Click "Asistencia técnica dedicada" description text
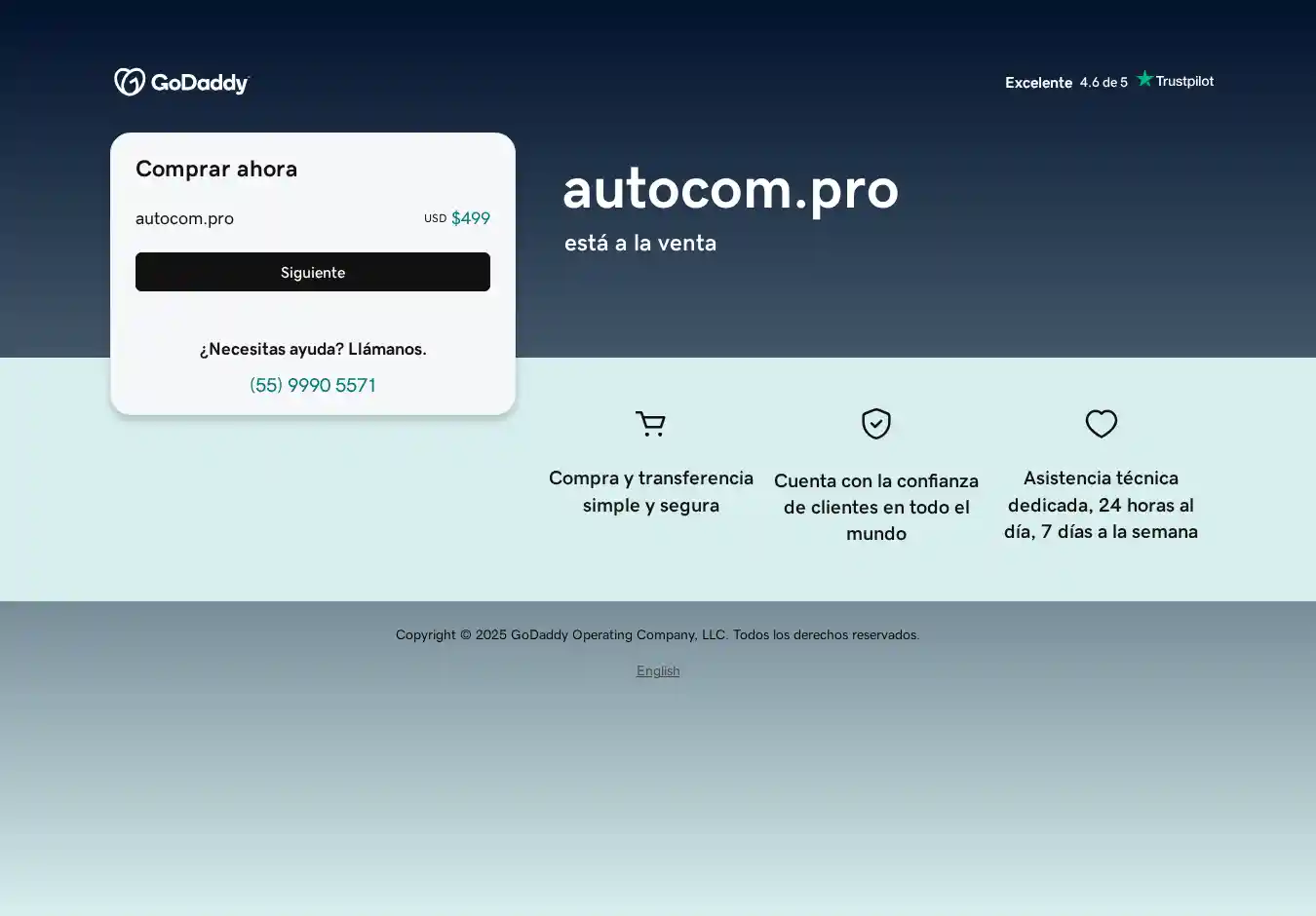 click(x=1101, y=505)
